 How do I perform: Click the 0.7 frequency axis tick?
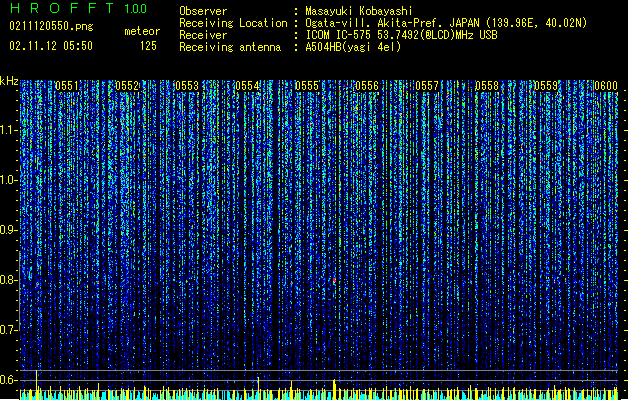[9, 330]
